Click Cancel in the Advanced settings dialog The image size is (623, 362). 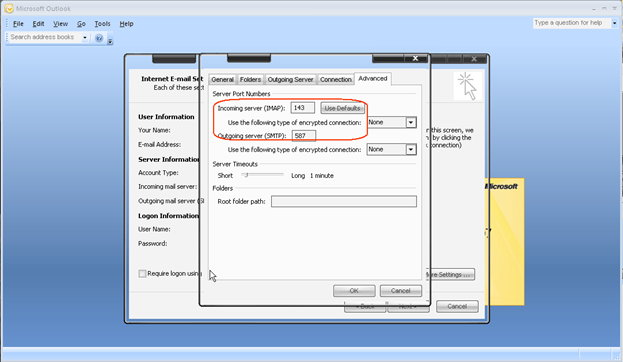pos(400,291)
